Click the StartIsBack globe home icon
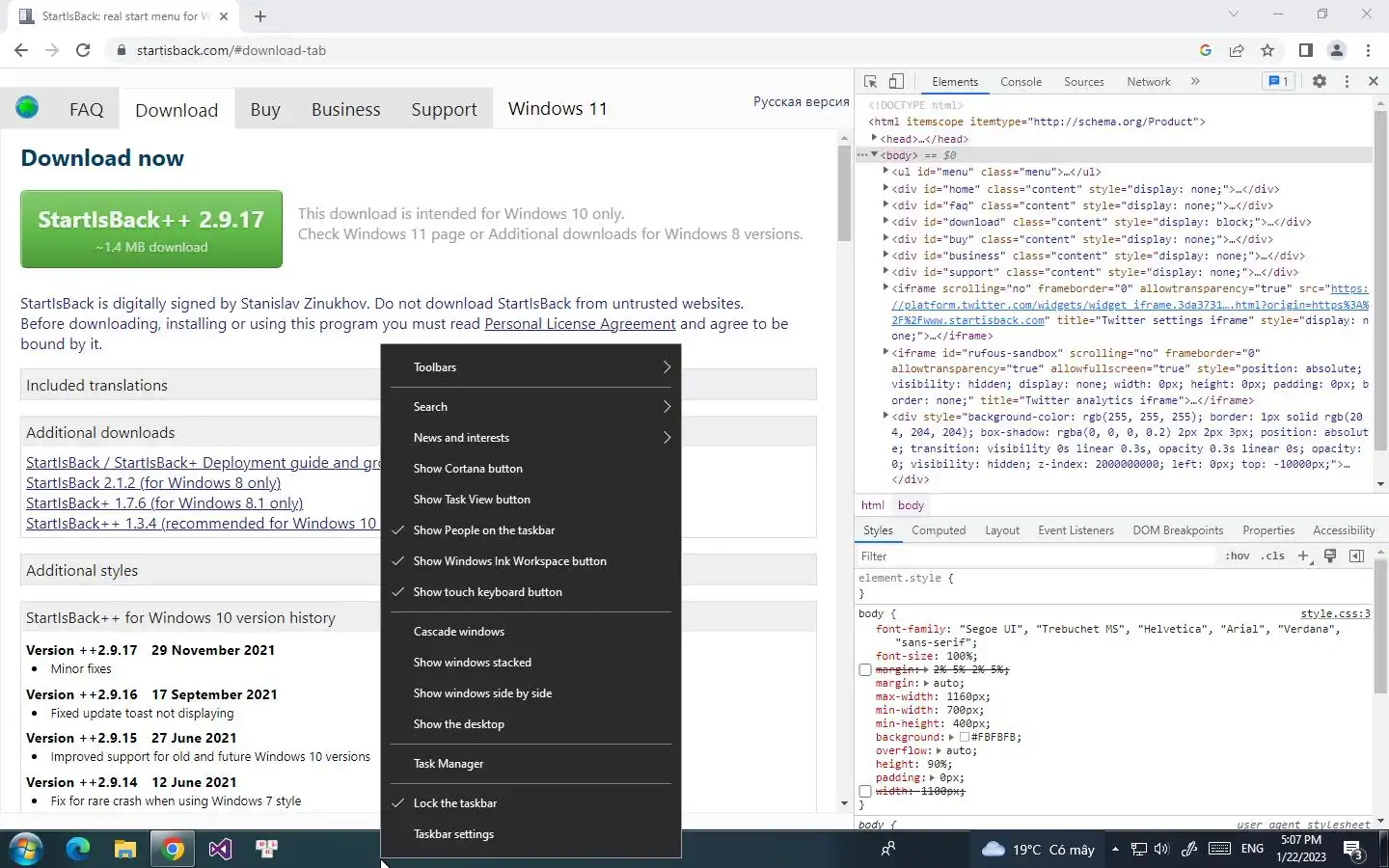The image size is (1389, 868). (x=27, y=107)
